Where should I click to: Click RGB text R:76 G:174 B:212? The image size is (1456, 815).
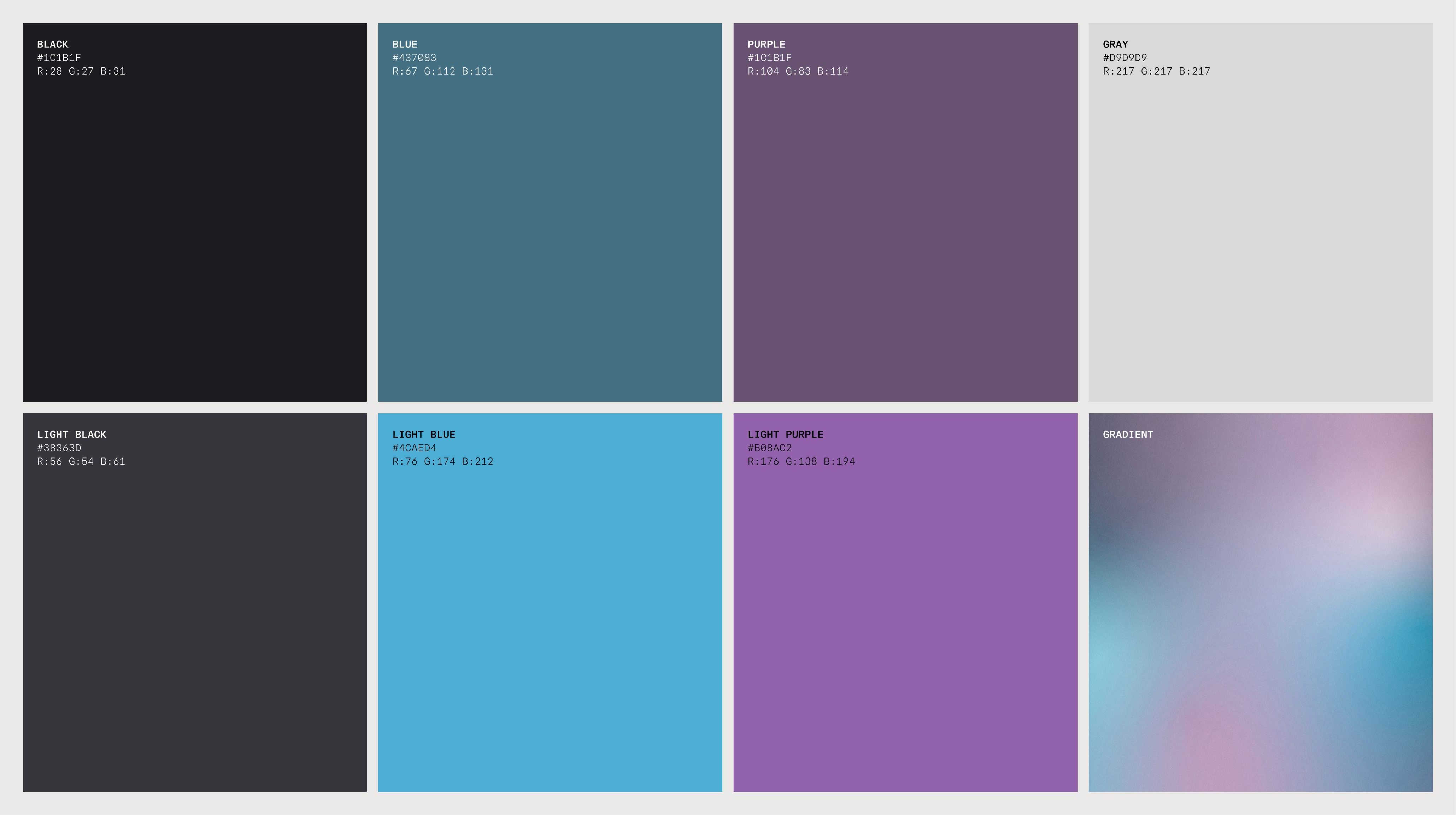point(442,461)
